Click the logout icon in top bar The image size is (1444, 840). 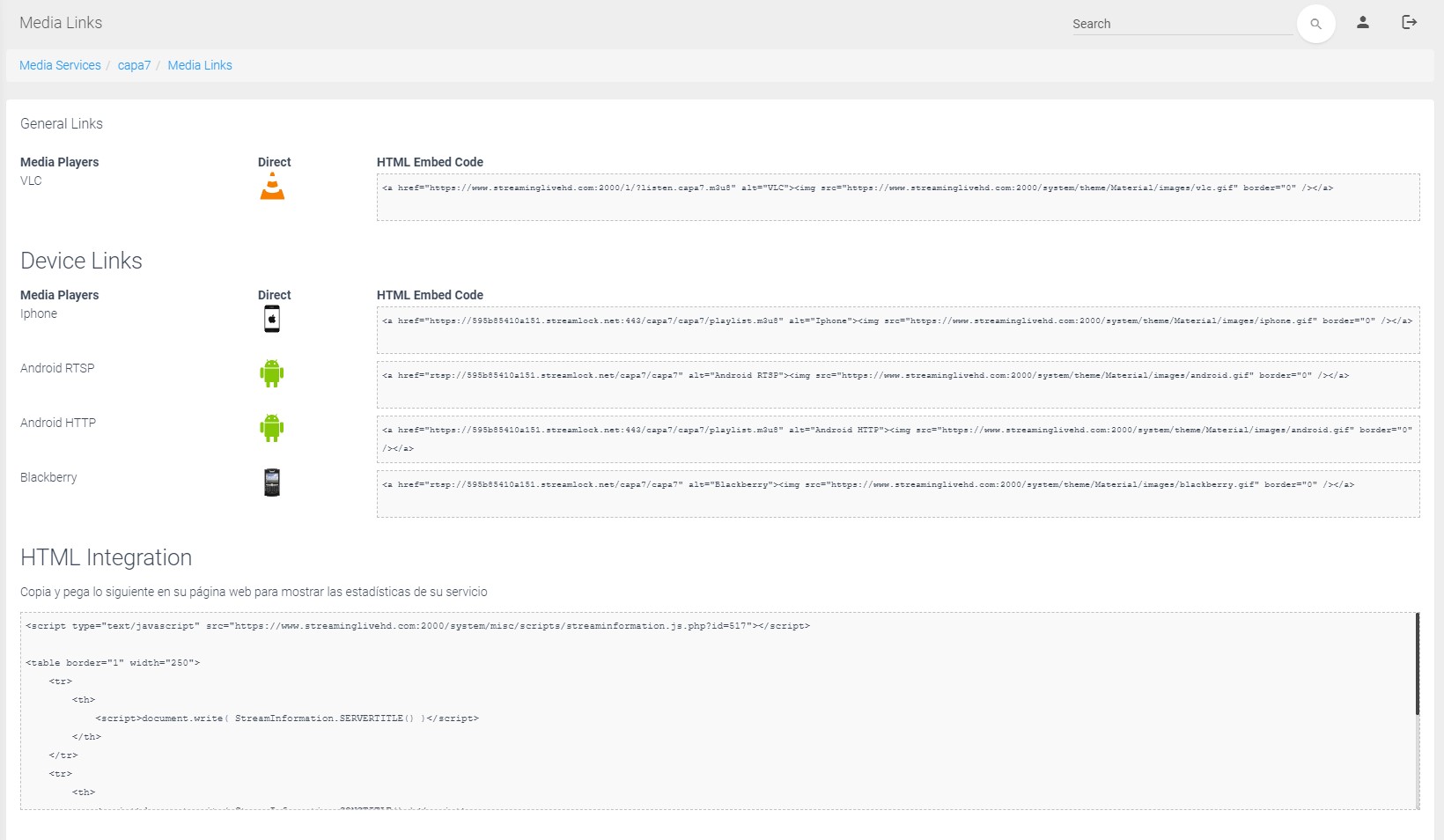[1409, 23]
